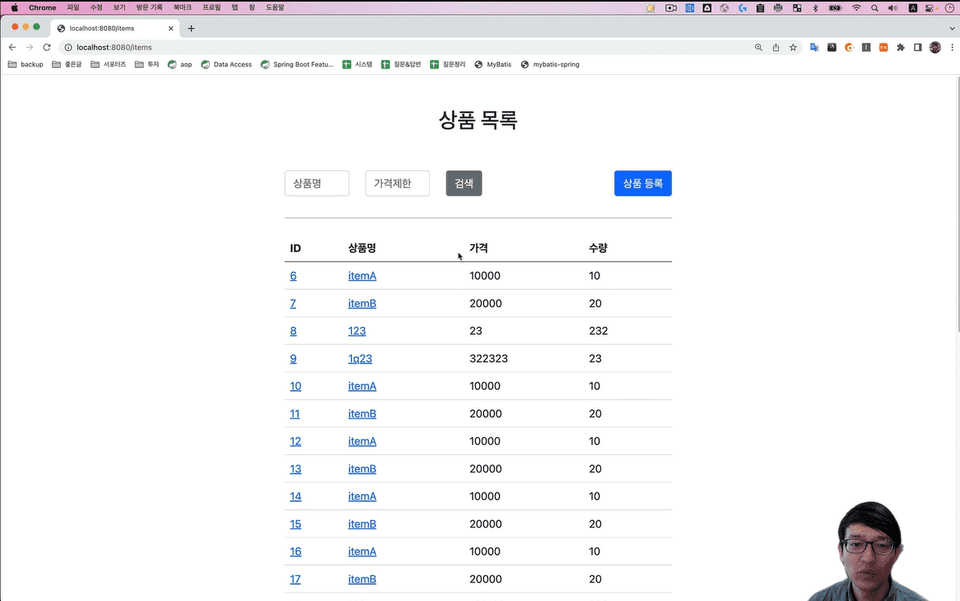The image size is (960, 601).
Task: Click in the address bar URL
Action: pos(114,47)
